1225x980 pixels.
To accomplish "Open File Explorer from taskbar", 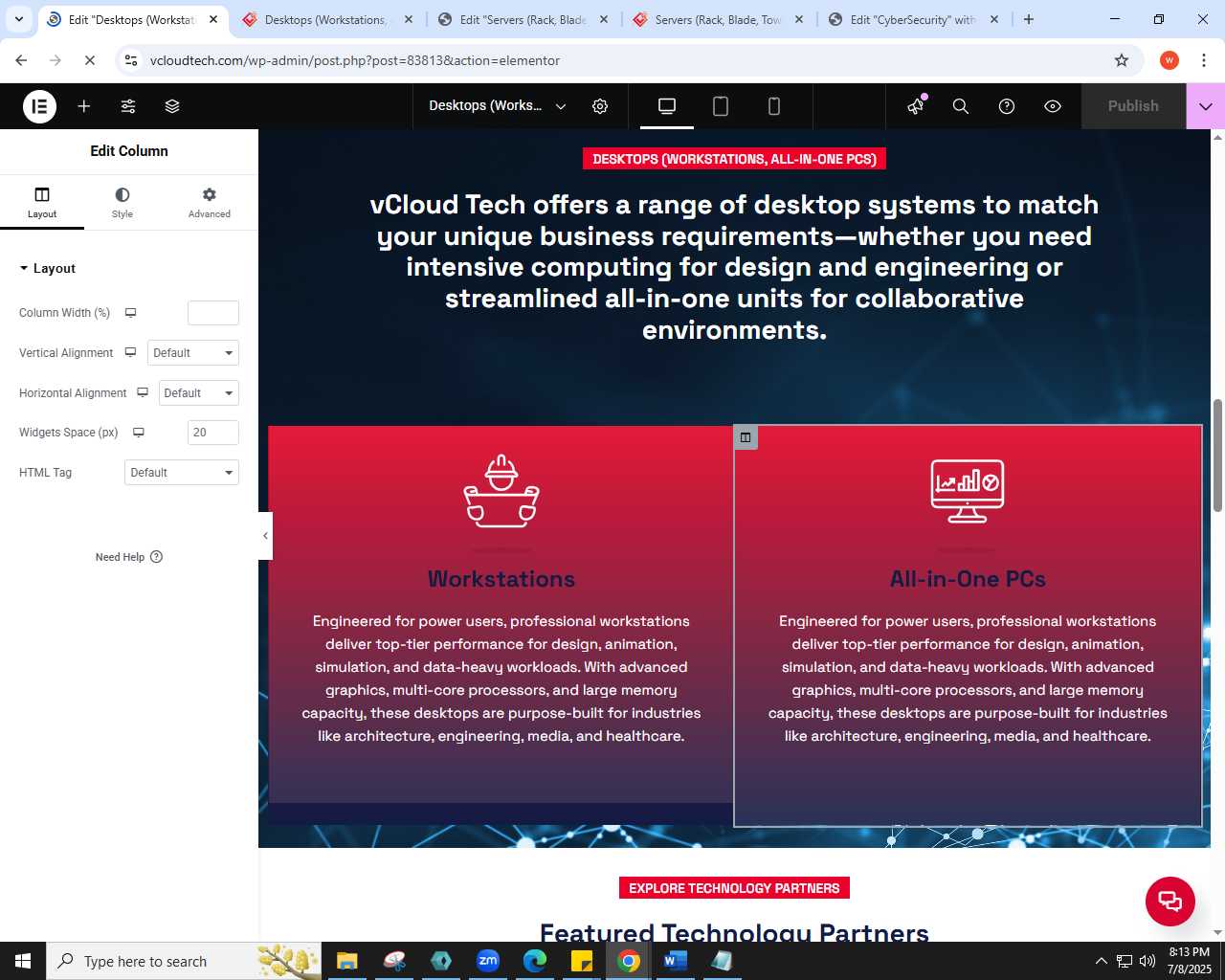I will pos(346,961).
